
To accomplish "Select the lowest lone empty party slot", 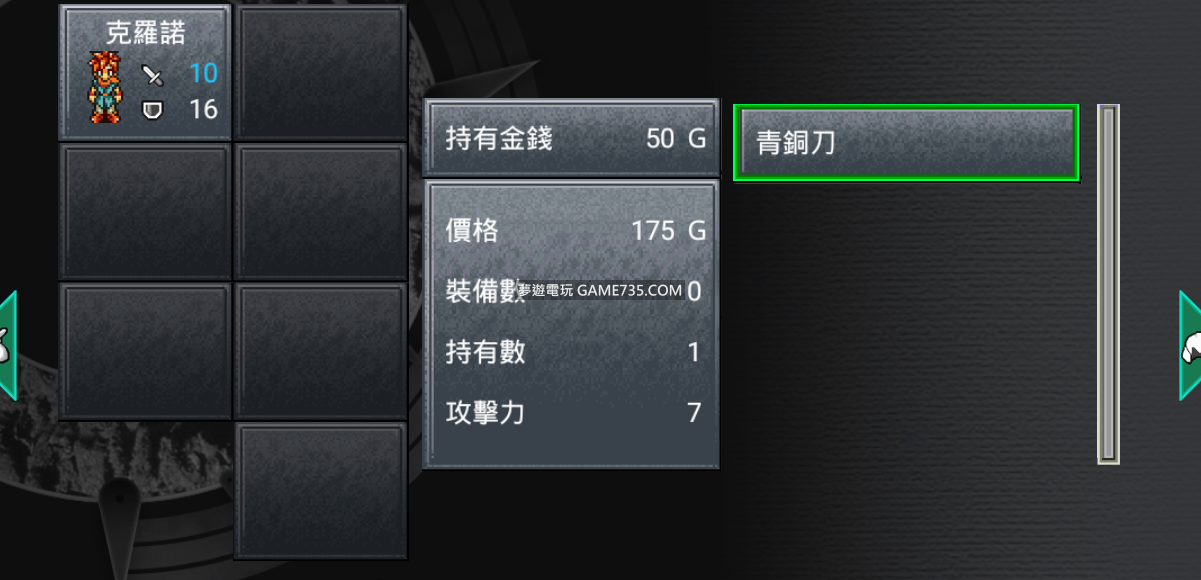I will pyautogui.click(x=320, y=490).
